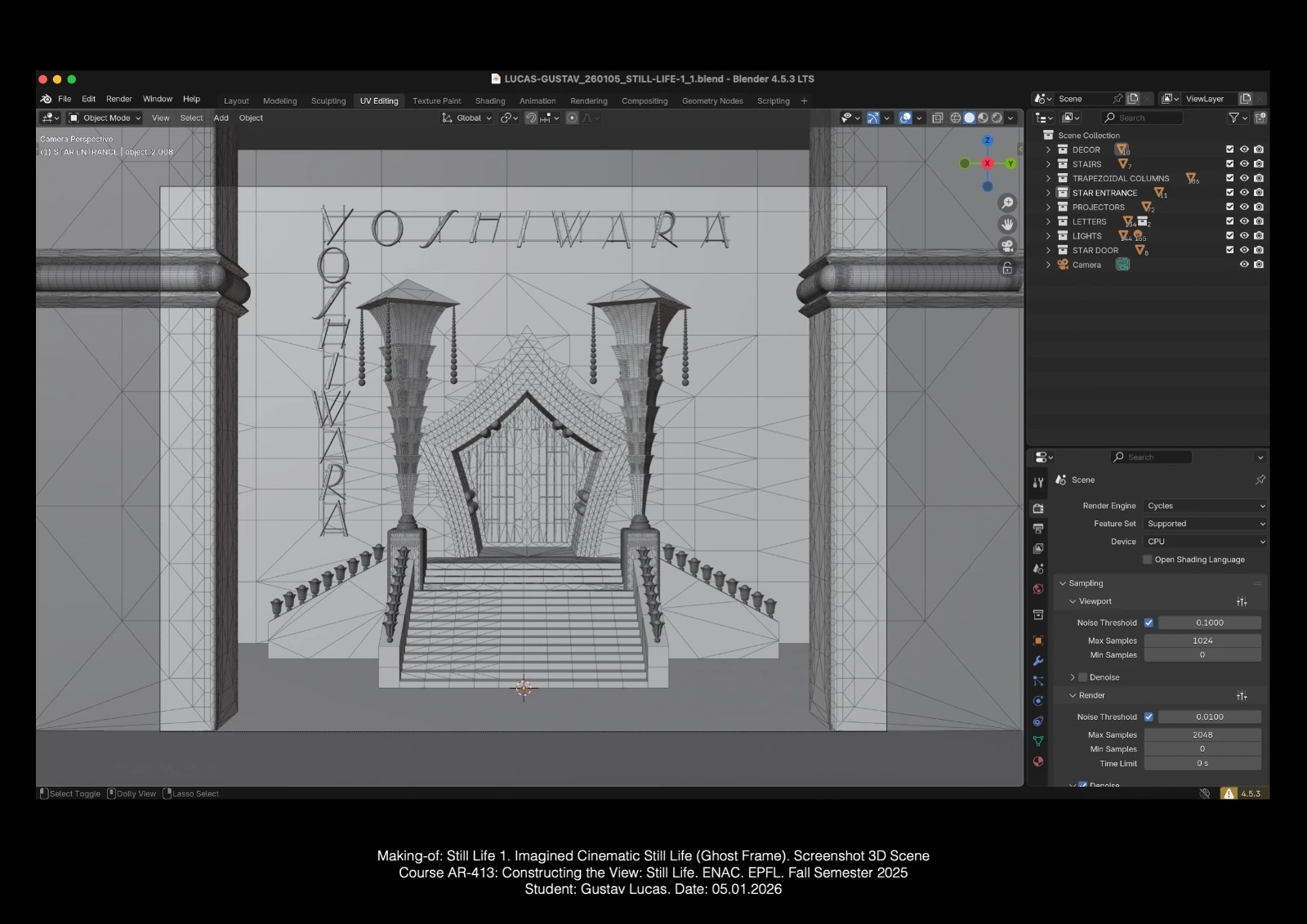
Task: Open the Object Constraints properties tab
Action: (x=1038, y=721)
